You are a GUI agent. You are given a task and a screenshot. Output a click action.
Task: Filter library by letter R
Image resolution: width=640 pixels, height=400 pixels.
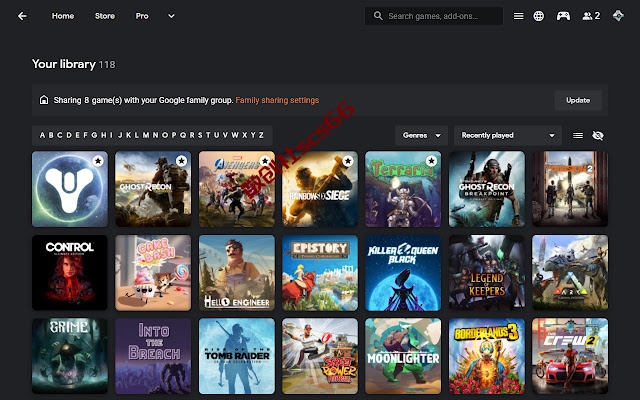[191, 135]
